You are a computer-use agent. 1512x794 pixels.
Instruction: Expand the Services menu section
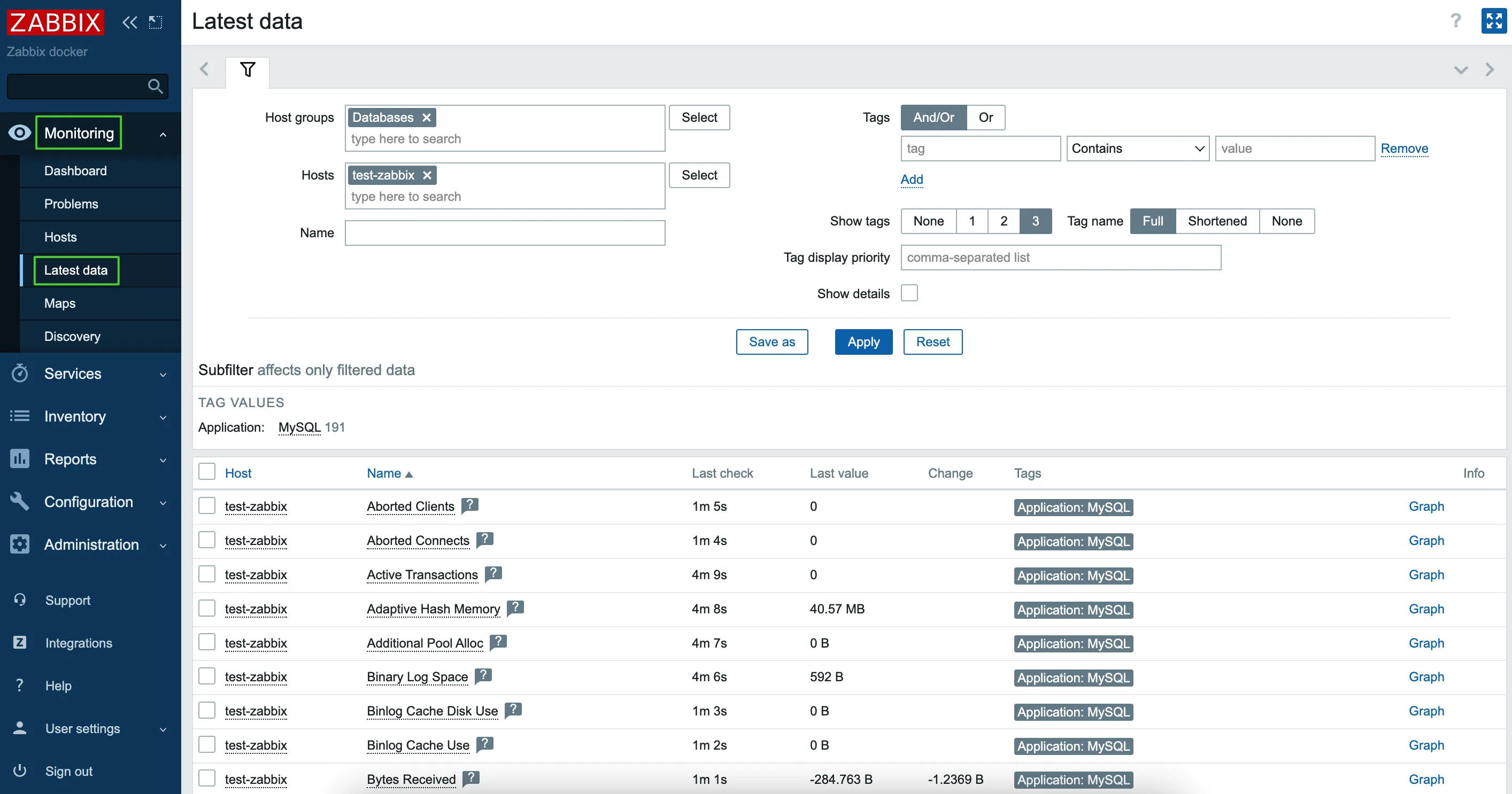[x=163, y=375]
